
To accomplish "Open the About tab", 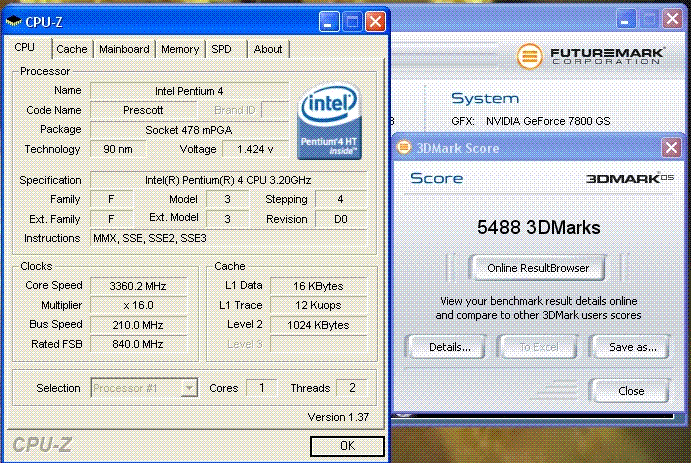I will coord(268,49).
